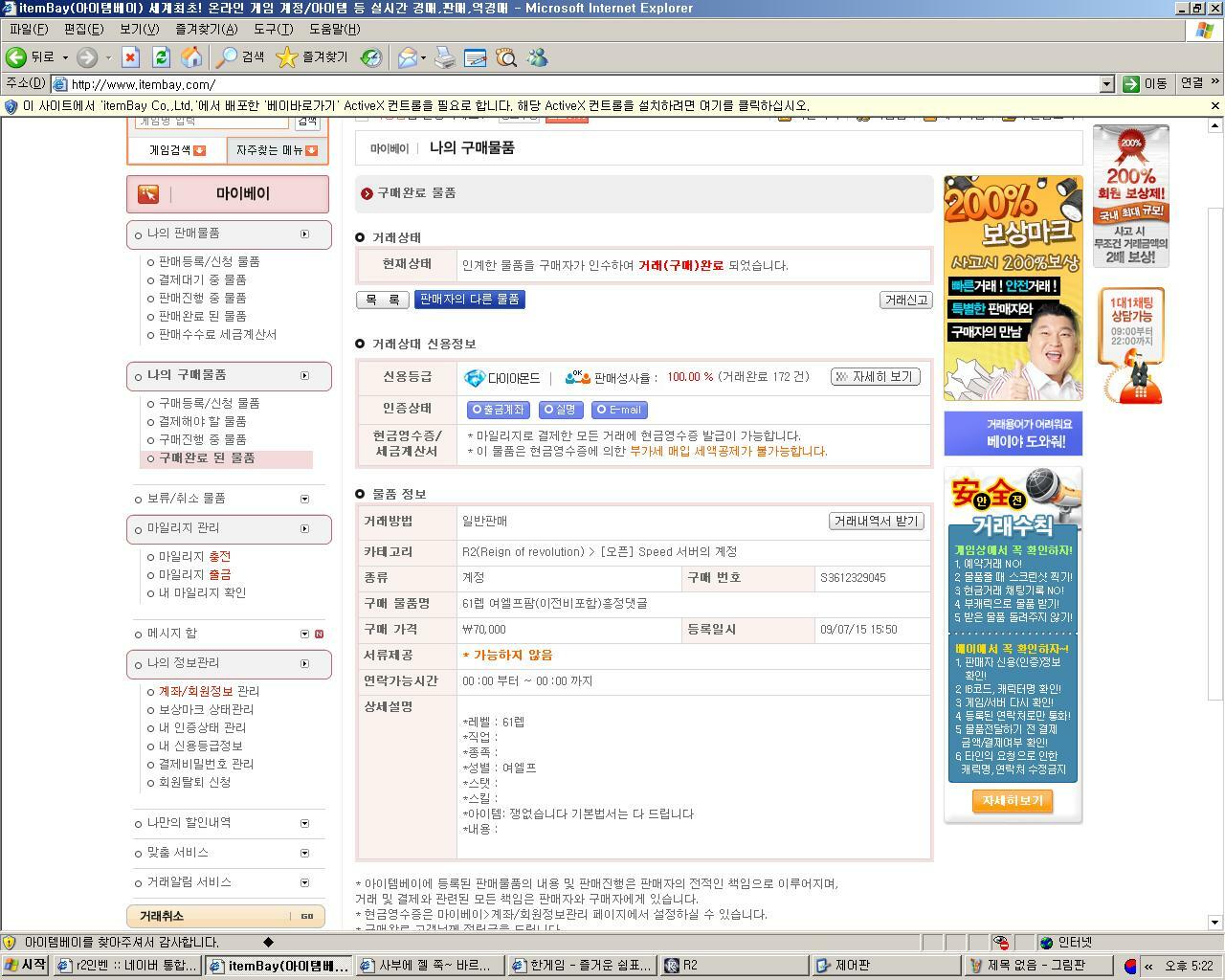The width and height of the screenshot is (1225, 980).
Task: Open the Print icon in the toolbar
Action: click(x=444, y=57)
